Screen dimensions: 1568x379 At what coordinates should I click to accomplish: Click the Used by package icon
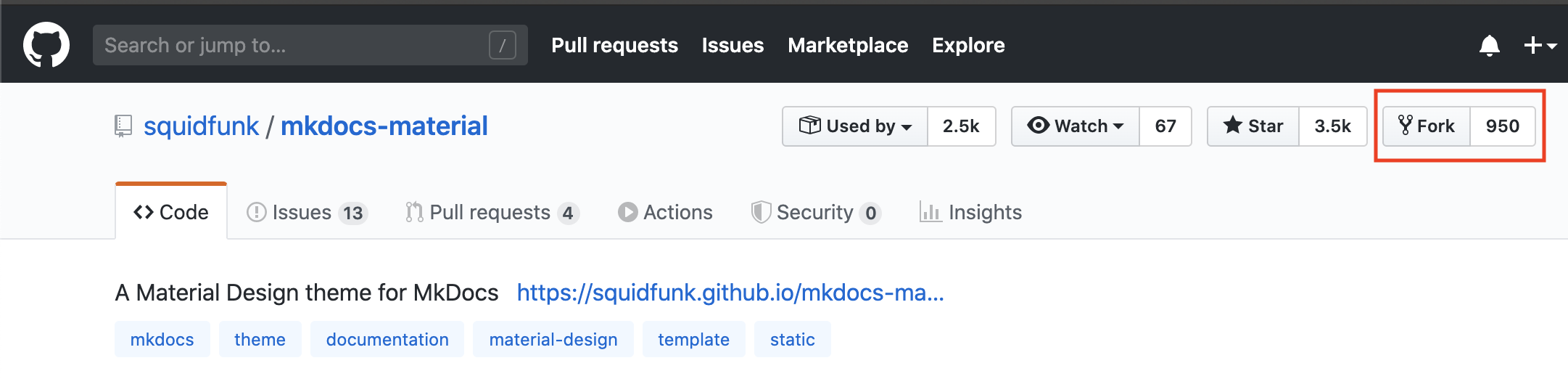(x=809, y=126)
